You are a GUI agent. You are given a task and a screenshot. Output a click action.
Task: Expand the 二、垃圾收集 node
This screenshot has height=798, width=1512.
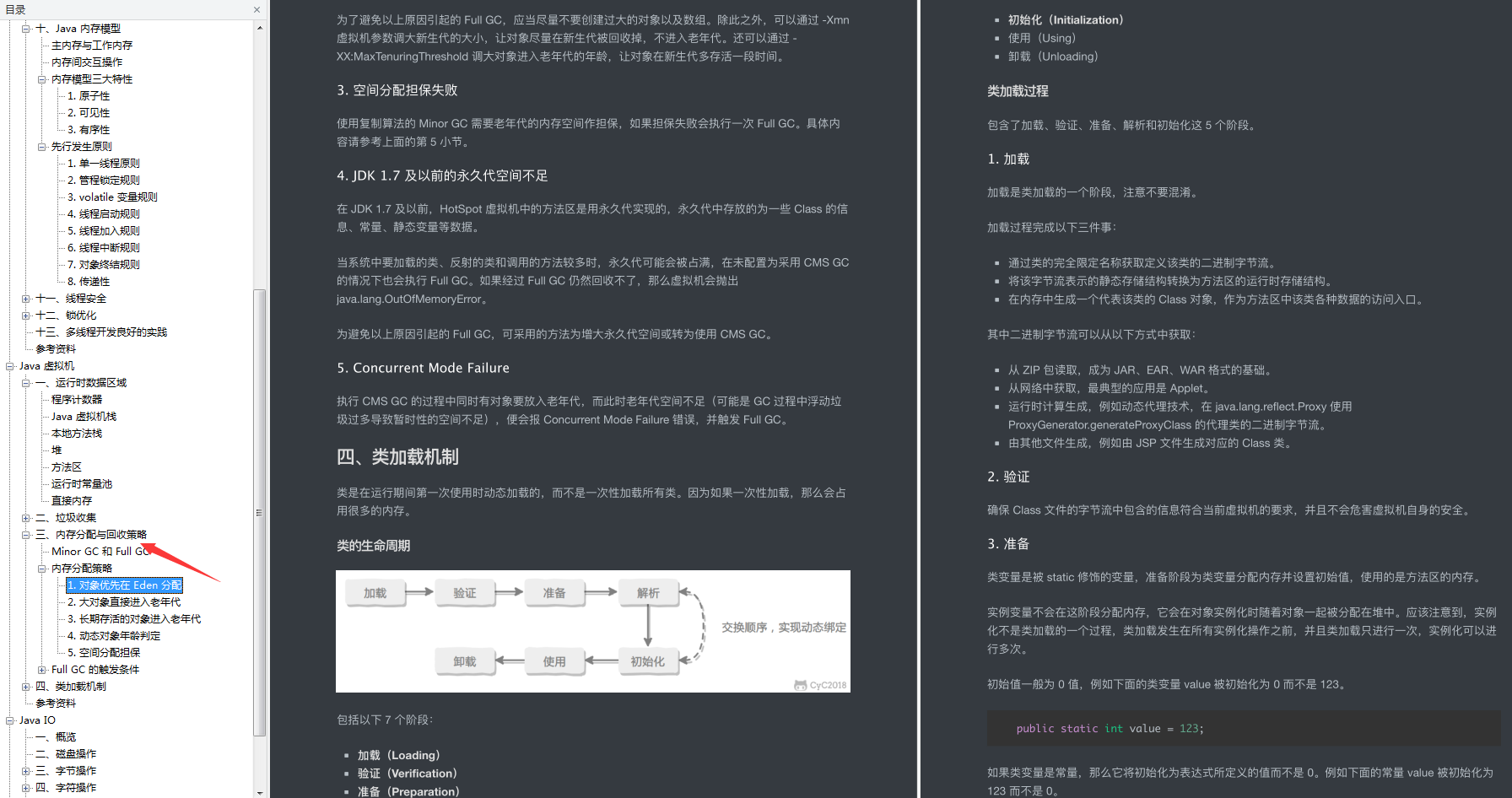(x=26, y=518)
